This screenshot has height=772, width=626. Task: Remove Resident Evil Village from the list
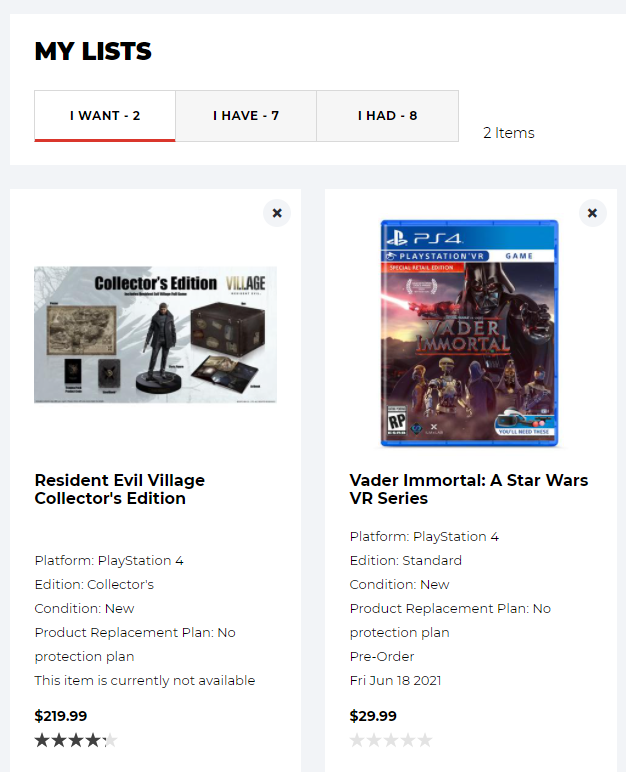coord(277,213)
